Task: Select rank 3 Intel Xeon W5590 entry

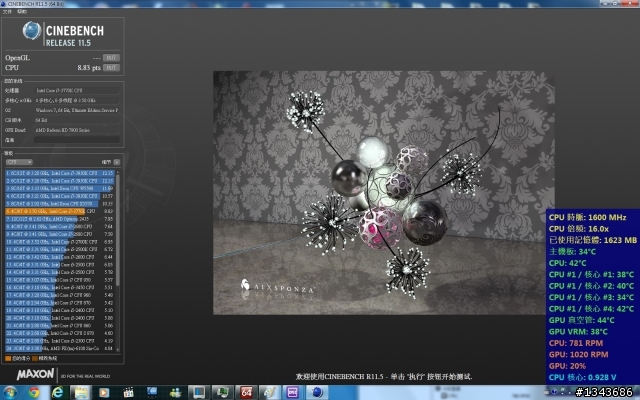Action: (x=60, y=188)
